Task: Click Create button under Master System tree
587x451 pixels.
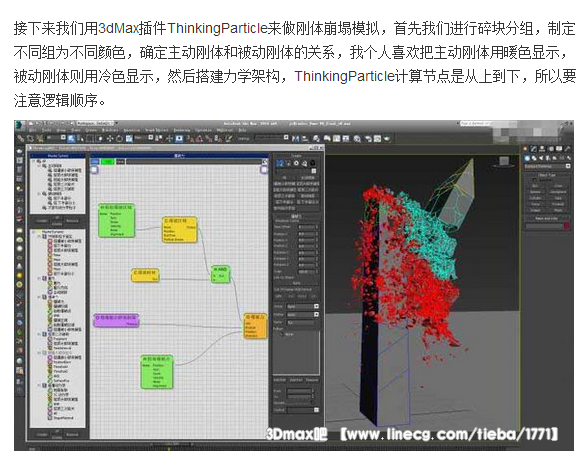Action: point(42,221)
